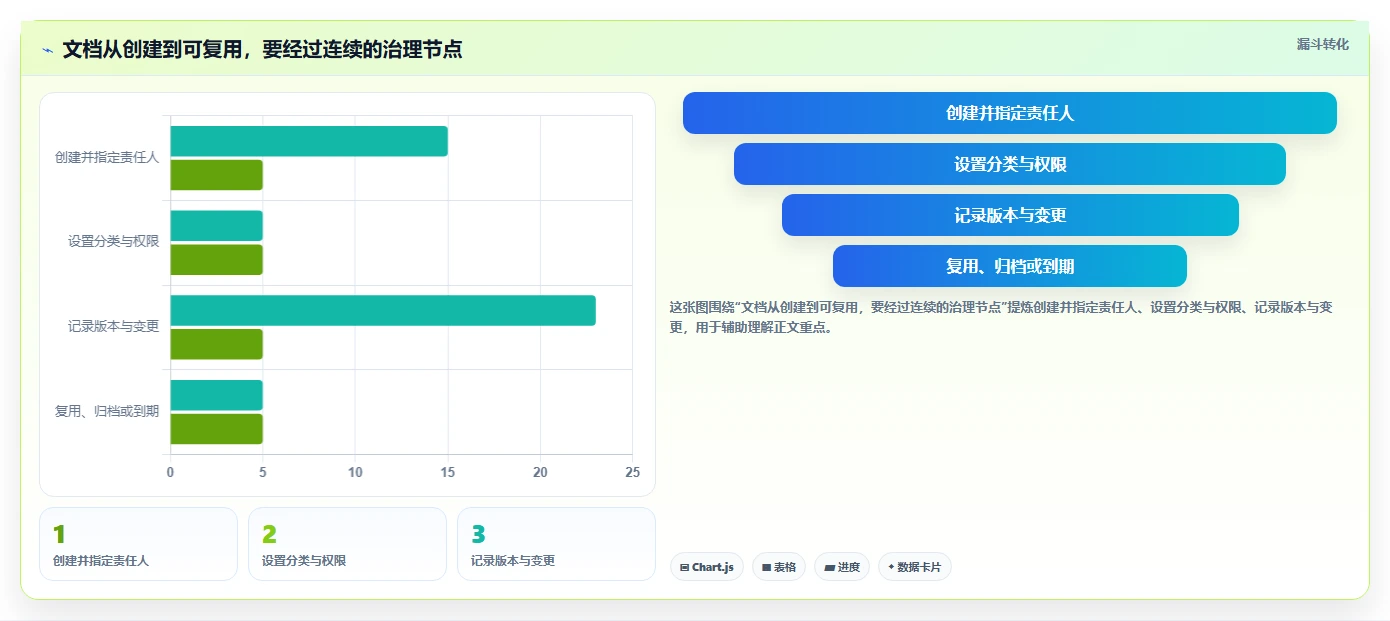Click the chart axis label 设置分类与权限

click(114, 242)
